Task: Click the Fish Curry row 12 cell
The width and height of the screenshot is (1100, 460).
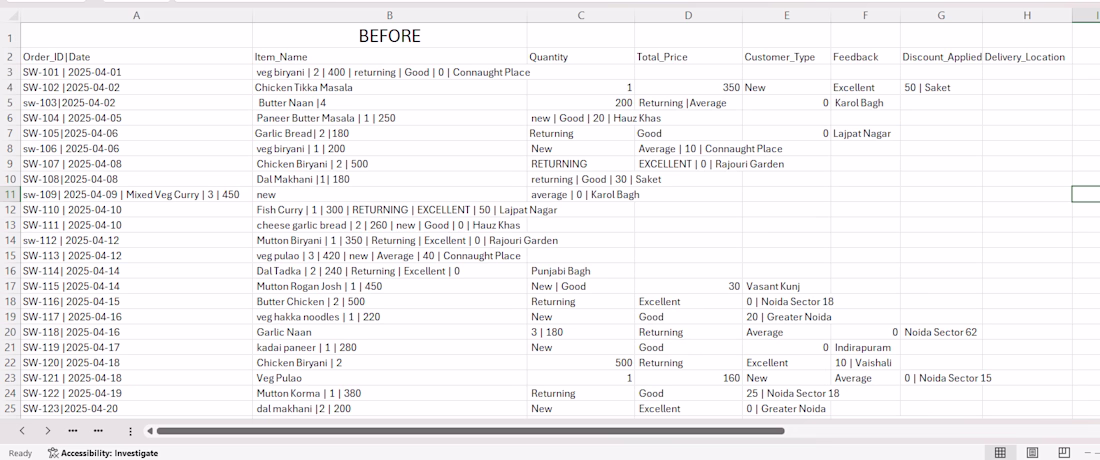Action: coord(389,210)
